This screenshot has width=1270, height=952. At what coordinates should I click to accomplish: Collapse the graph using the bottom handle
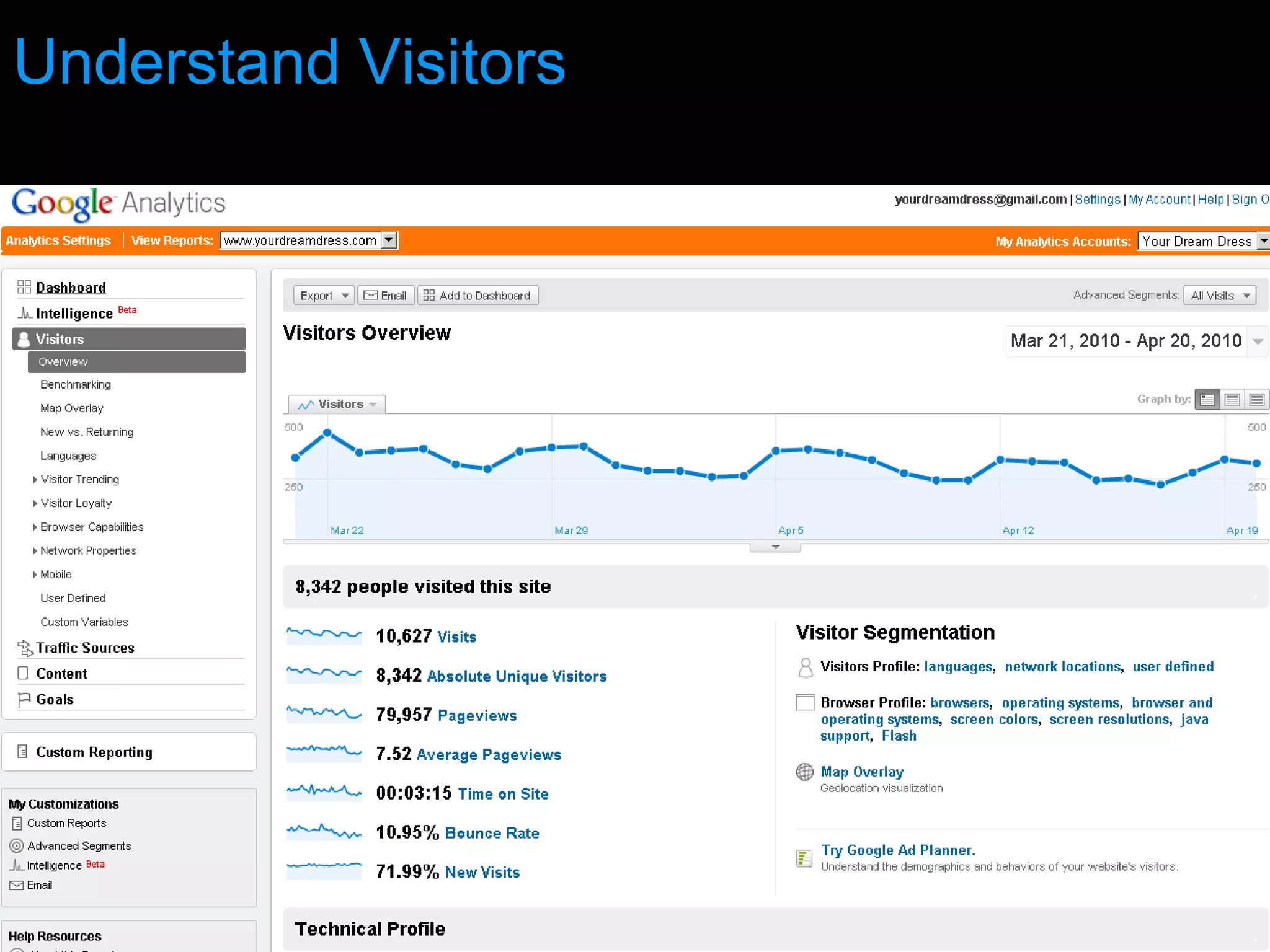click(x=775, y=547)
